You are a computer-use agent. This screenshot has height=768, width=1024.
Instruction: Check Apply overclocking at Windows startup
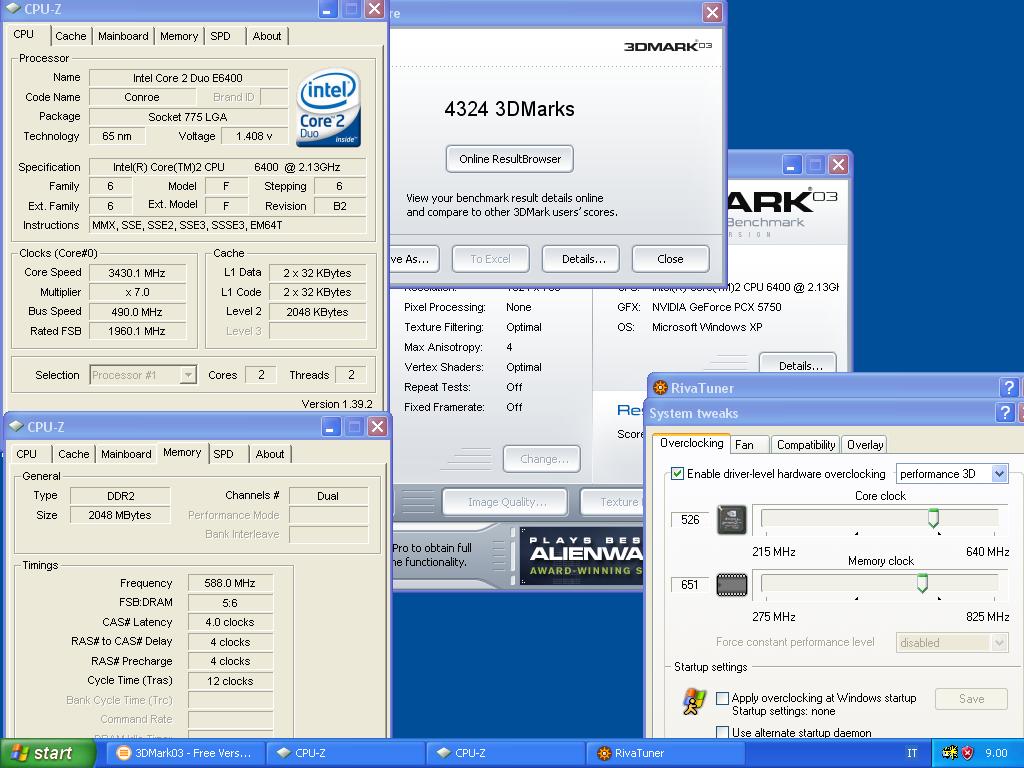tap(722, 698)
